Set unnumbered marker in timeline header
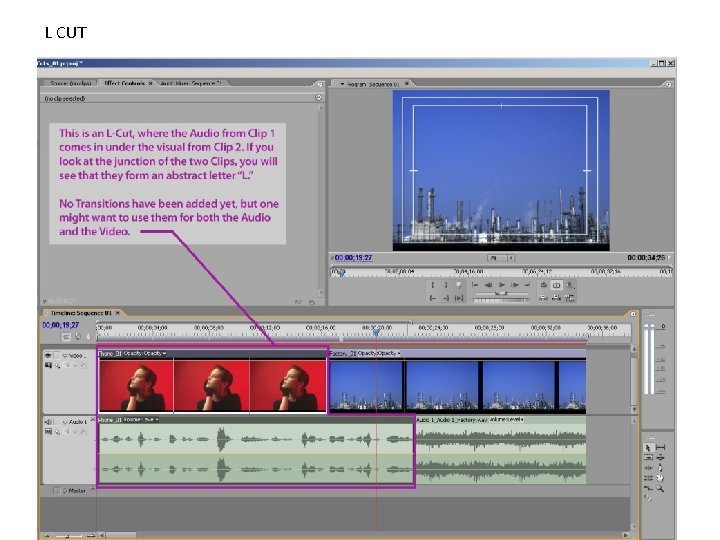 [x=89, y=337]
